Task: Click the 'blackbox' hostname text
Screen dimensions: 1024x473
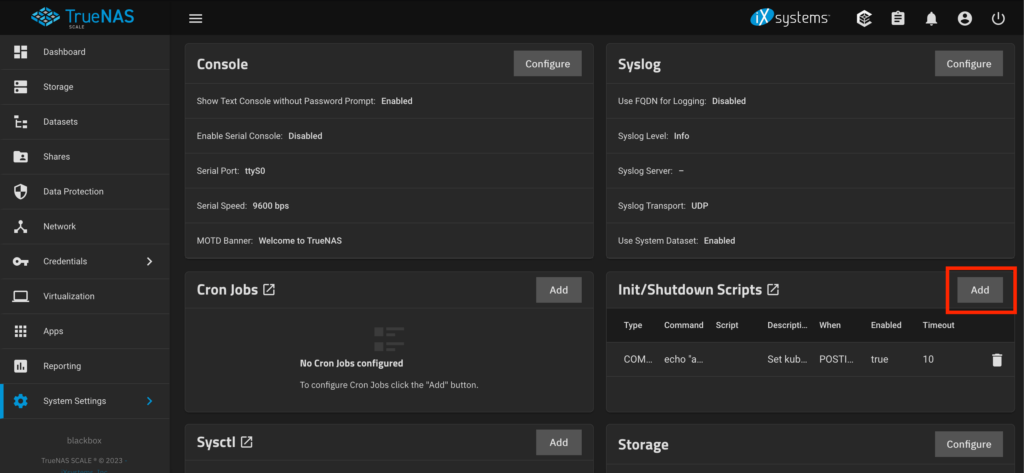Action: 84,440
